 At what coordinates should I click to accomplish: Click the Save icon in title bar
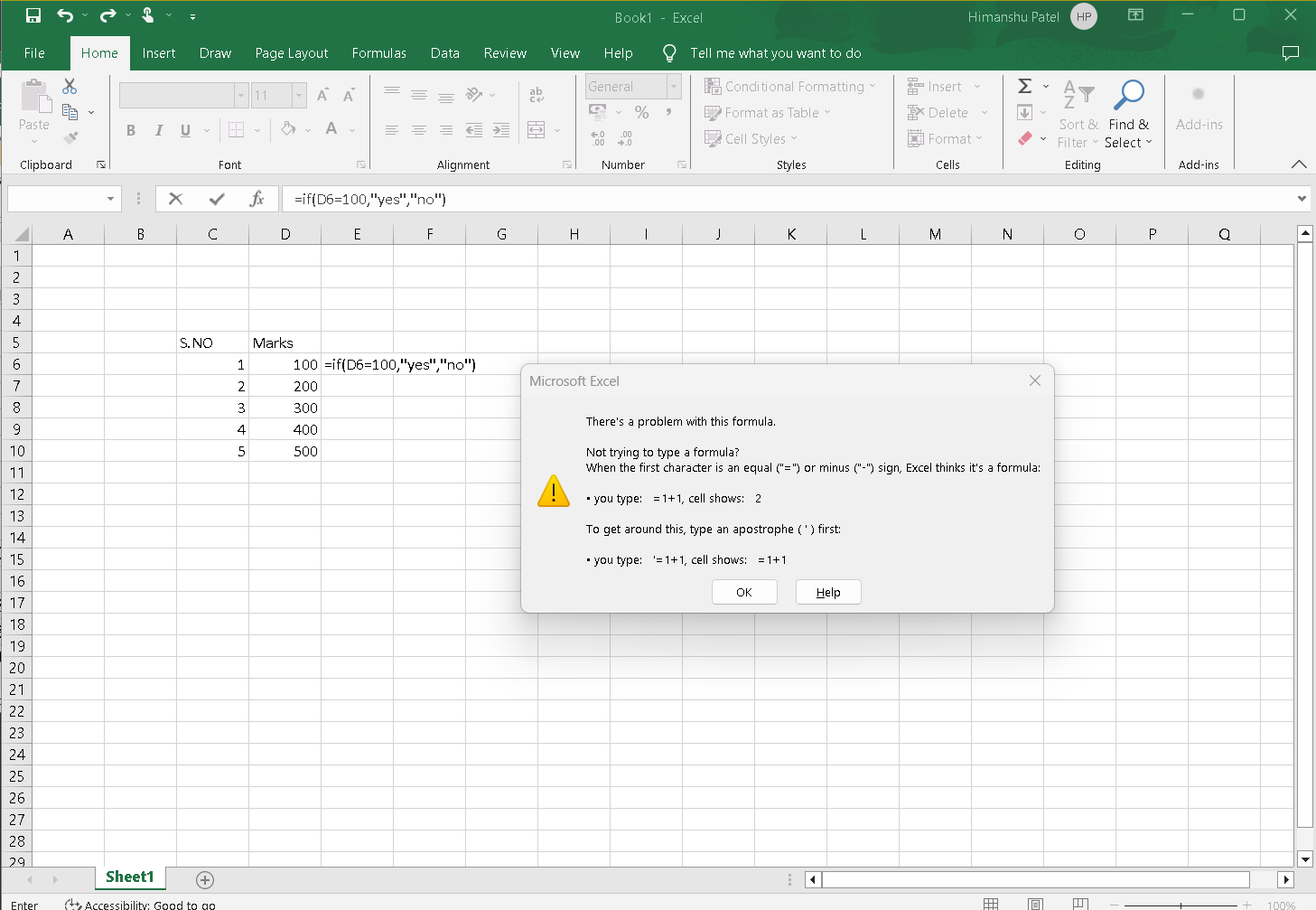click(x=33, y=15)
